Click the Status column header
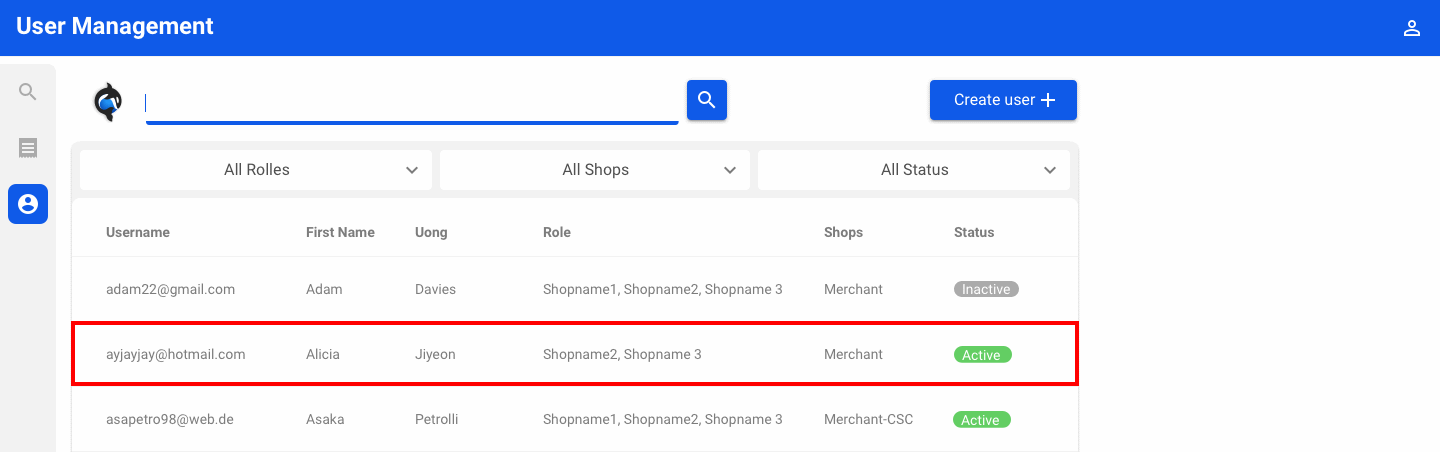Image resolution: width=1440 pixels, height=452 pixels. click(x=974, y=232)
